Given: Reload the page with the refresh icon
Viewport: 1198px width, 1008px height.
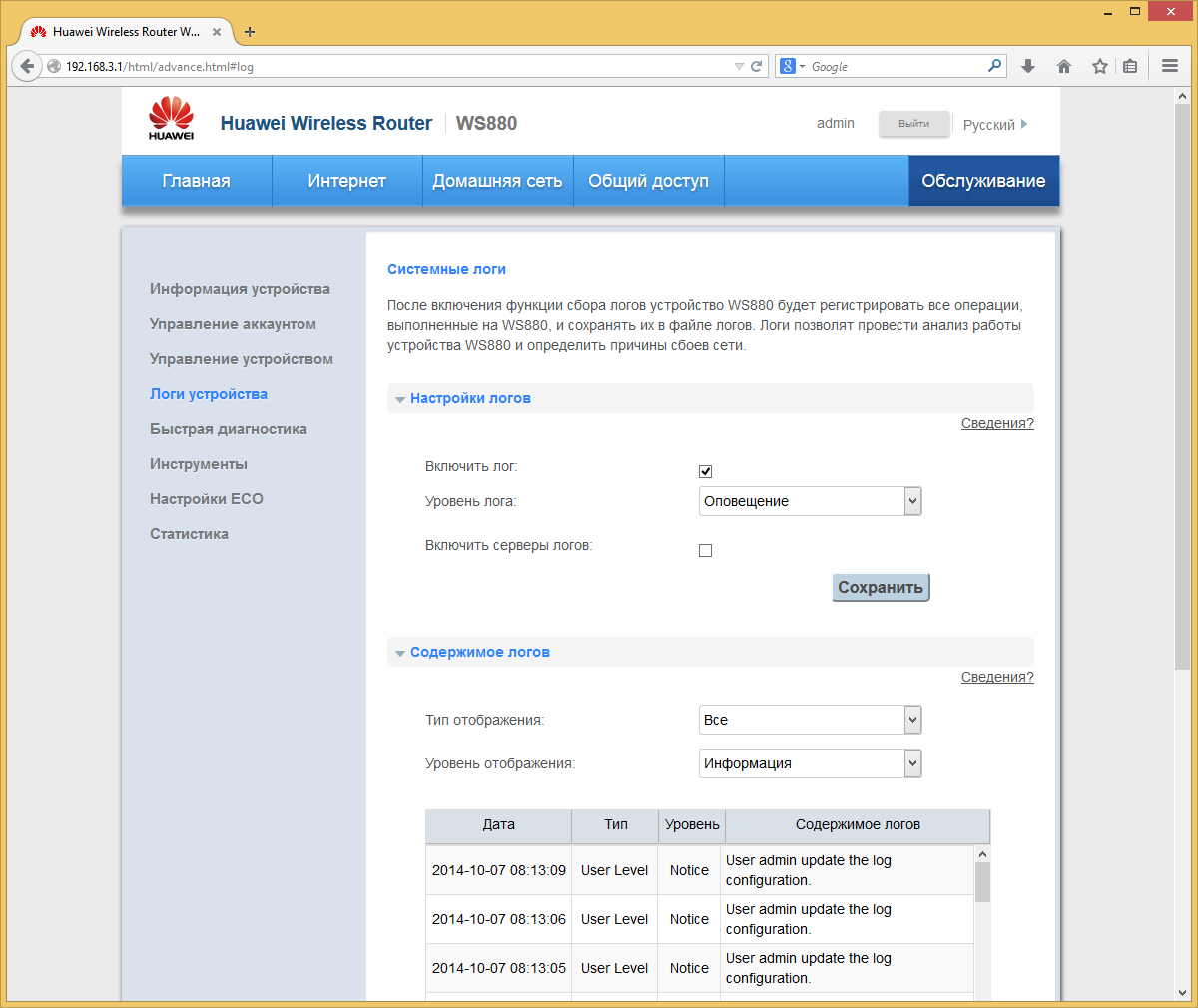Looking at the screenshot, I should [757, 66].
